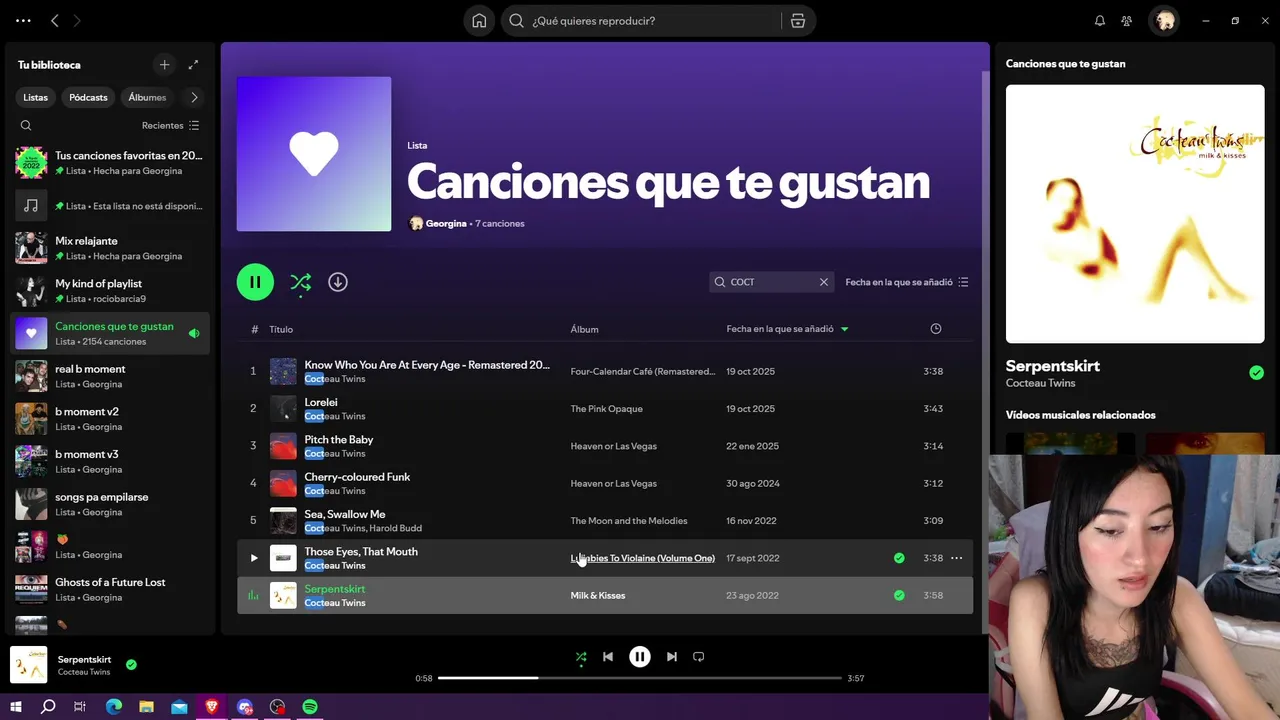
Task: Select the Pitch the Baby track title
Action: coord(339,440)
